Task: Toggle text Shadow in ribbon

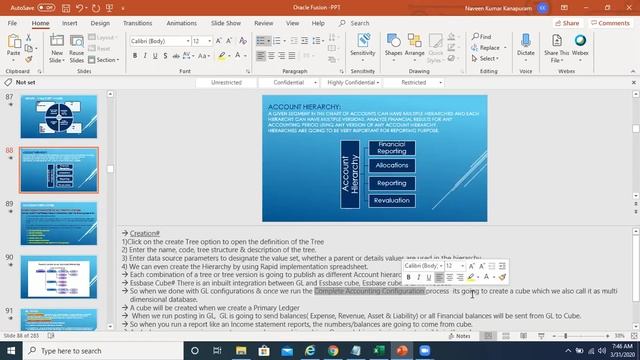Action: pos(165,56)
